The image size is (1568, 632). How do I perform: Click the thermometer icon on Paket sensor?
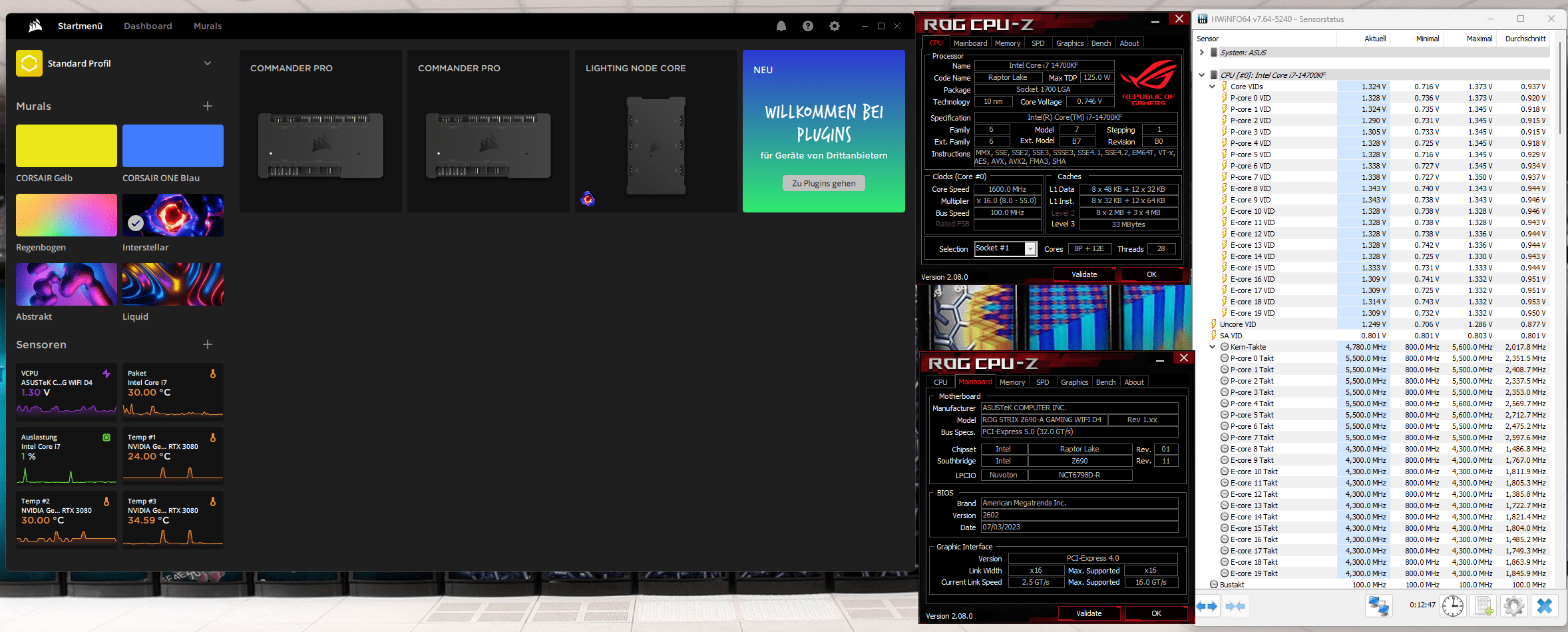pyautogui.click(x=213, y=374)
